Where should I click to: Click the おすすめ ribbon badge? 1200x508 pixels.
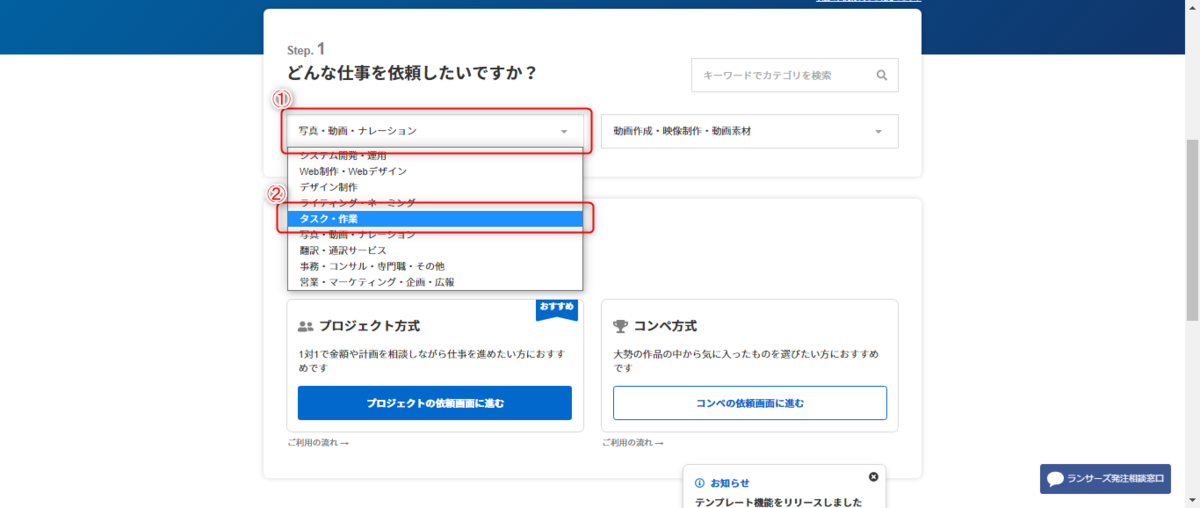(x=556, y=309)
